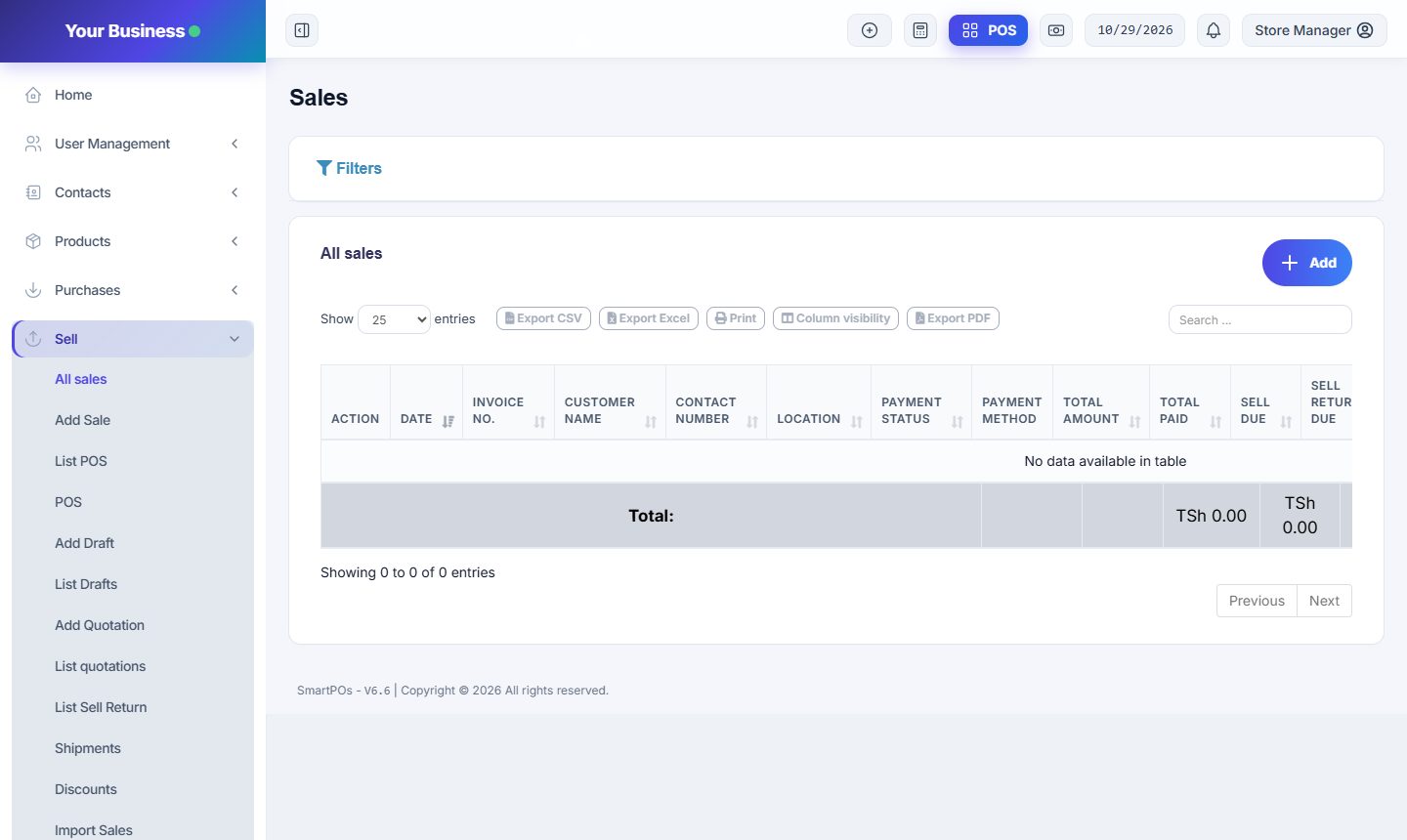Screen dimensions: 1407x840
Task: Click the Sell upload icon
Action: tap(33, 339)
